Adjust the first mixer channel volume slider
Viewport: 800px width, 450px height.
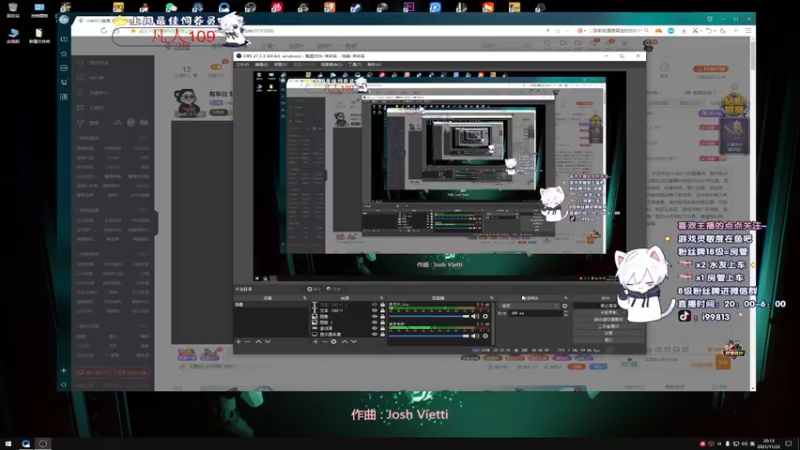429,316
